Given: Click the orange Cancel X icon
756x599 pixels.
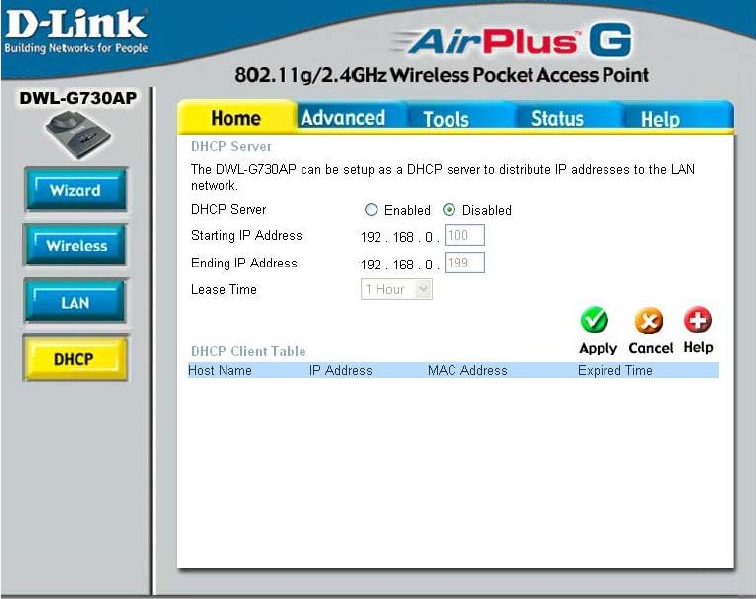Looking at the screenshot, I should click(648, 321).
